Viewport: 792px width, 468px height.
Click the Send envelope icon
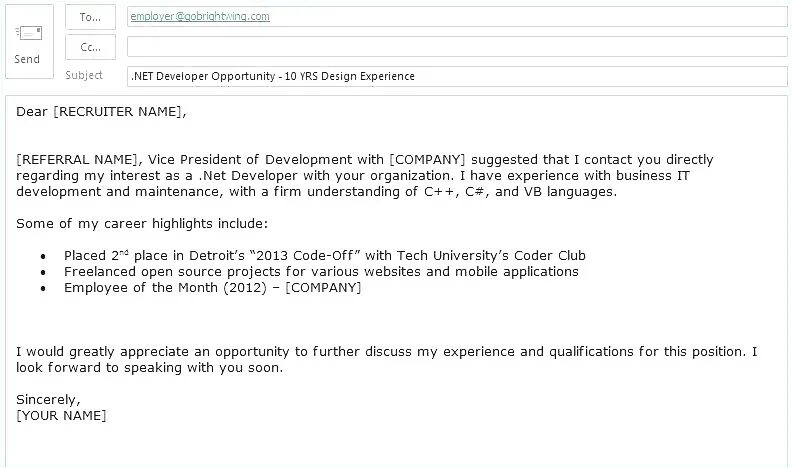point(28,33)
